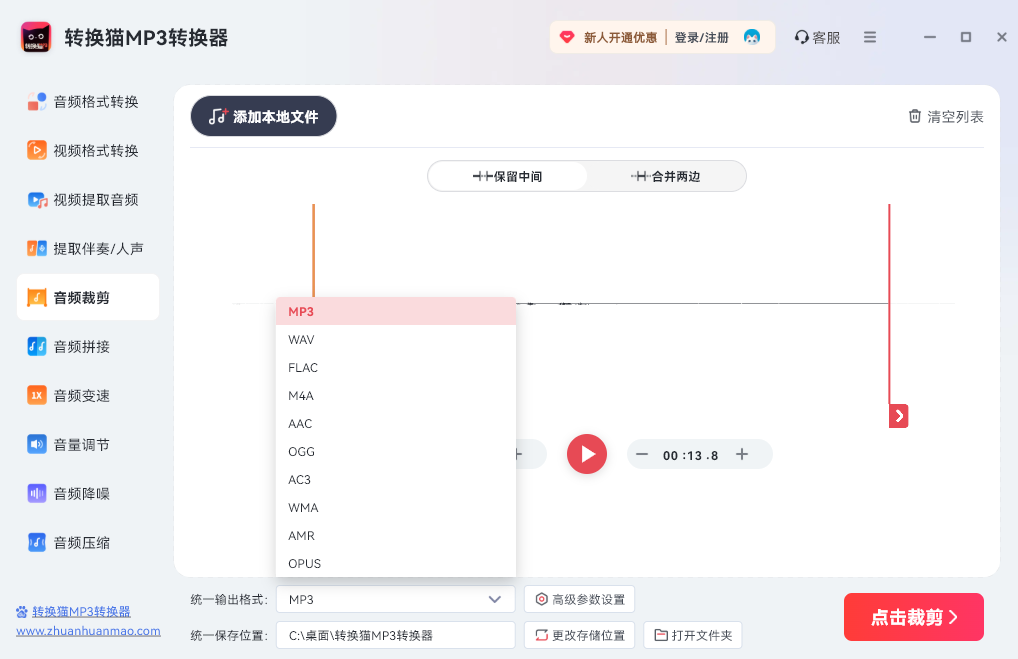Click the 统一保存位置 path input field
This screenshot has width=1018, height=659.
(395, 634)
